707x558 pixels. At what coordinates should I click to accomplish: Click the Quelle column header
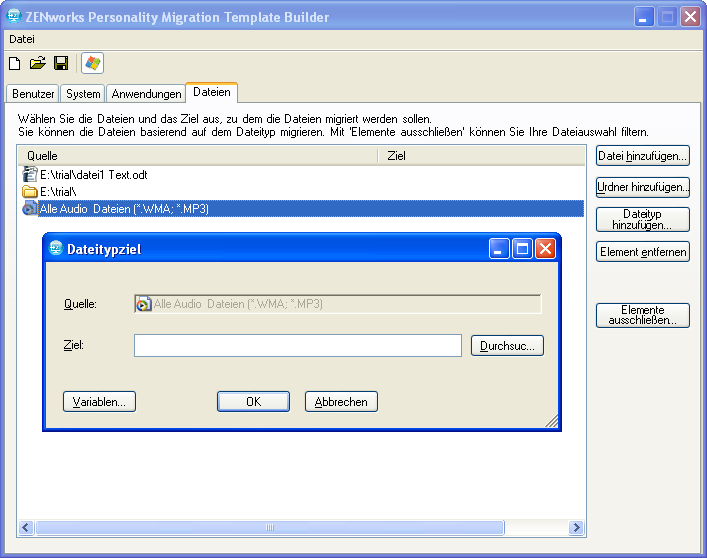(198, 156)
